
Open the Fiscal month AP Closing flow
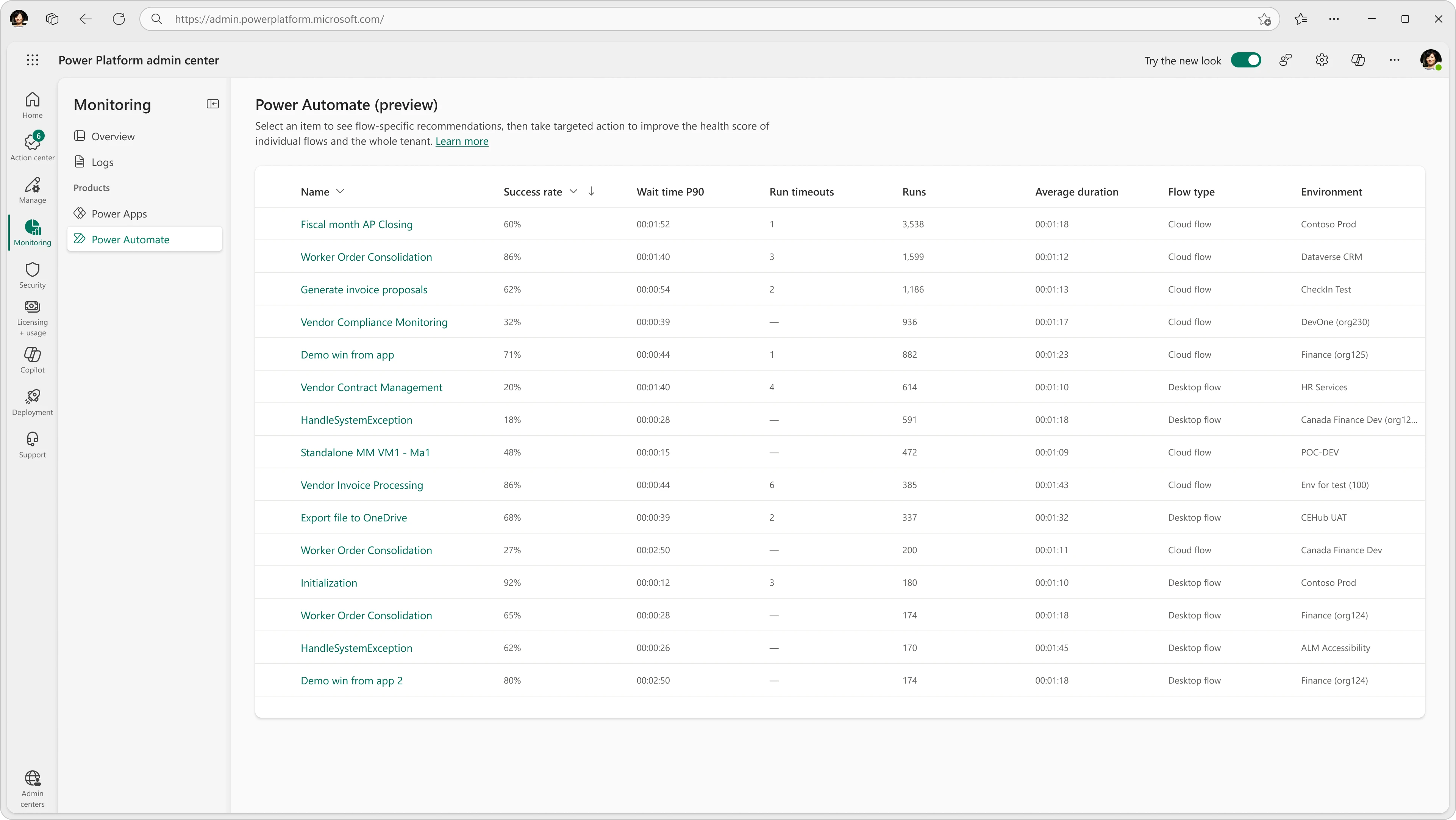(x=356, y=224)
